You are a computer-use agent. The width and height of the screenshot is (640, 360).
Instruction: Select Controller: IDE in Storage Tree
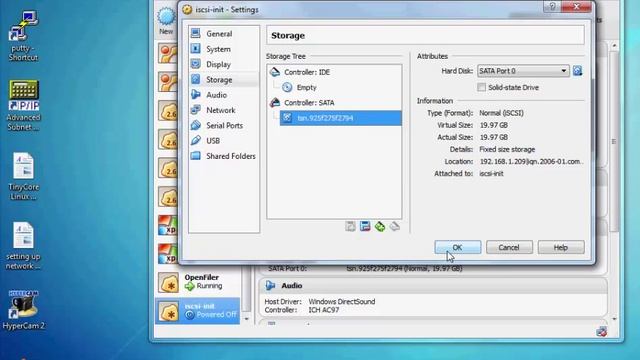pyautogui.click(x=307, y=72)
